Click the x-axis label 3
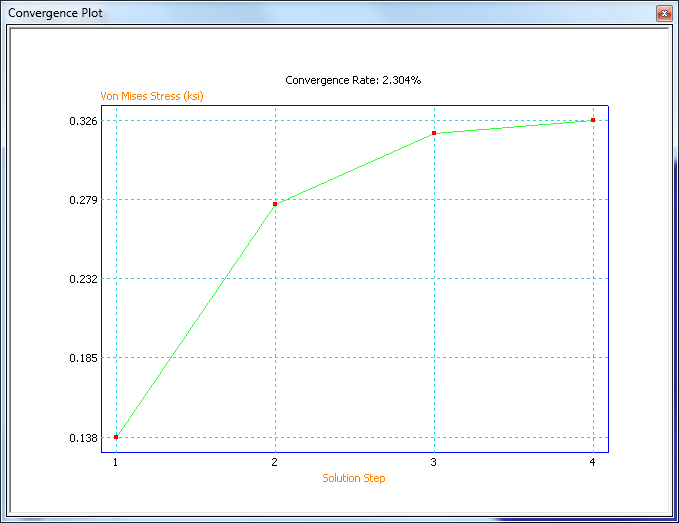The image size is (679, 523). (x=433, y=462)
